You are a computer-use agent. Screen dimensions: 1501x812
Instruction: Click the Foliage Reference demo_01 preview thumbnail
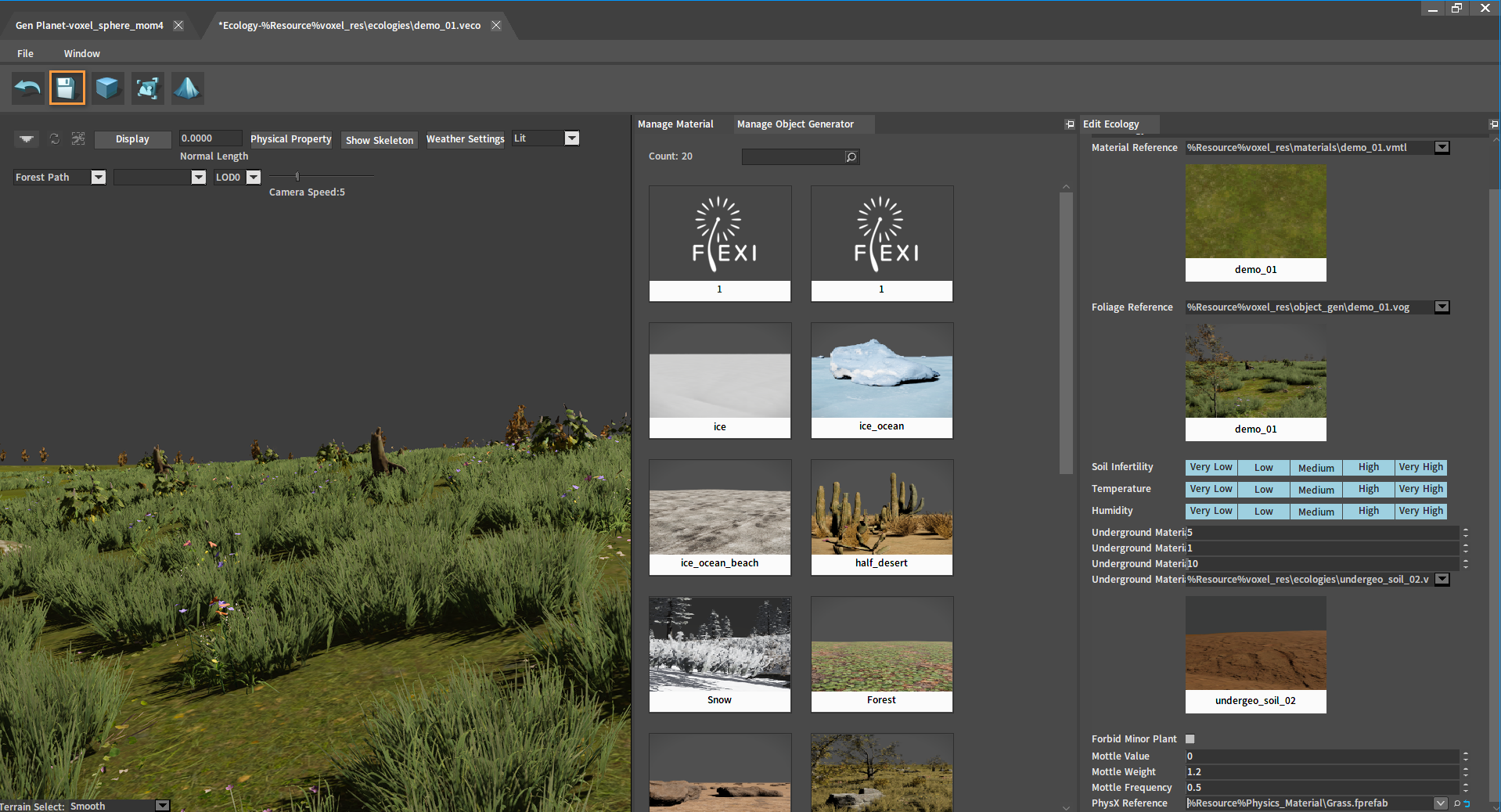point(1256,382)
